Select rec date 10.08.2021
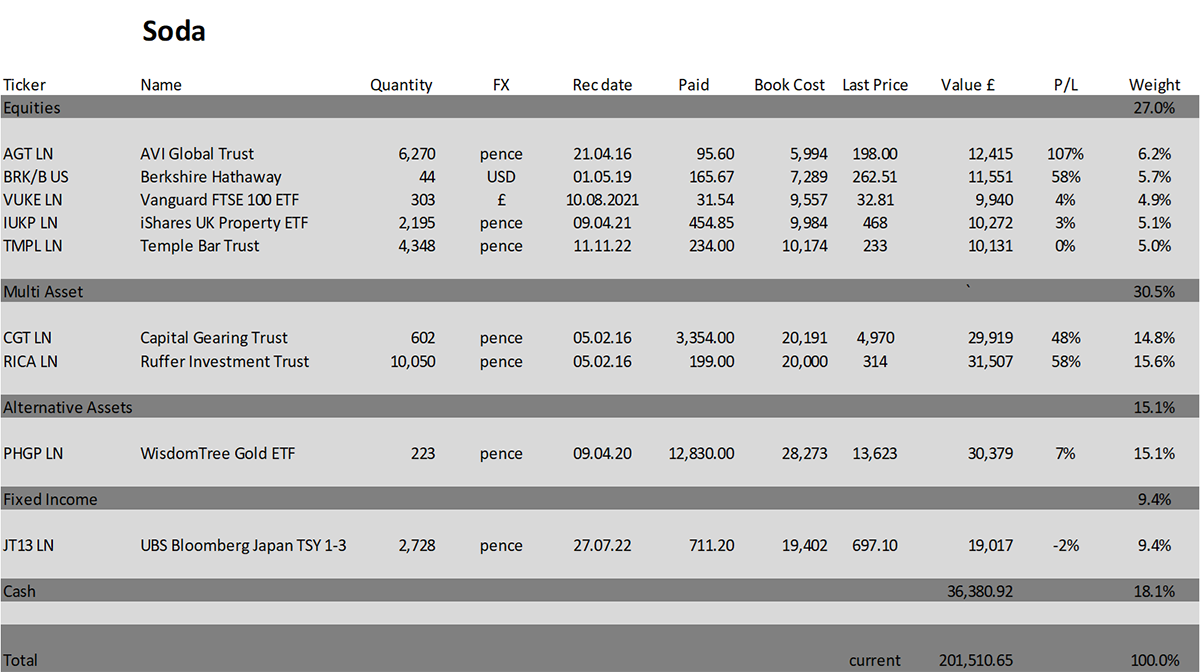The height and width of the screenshot is (672, 1200). (602, 200)
